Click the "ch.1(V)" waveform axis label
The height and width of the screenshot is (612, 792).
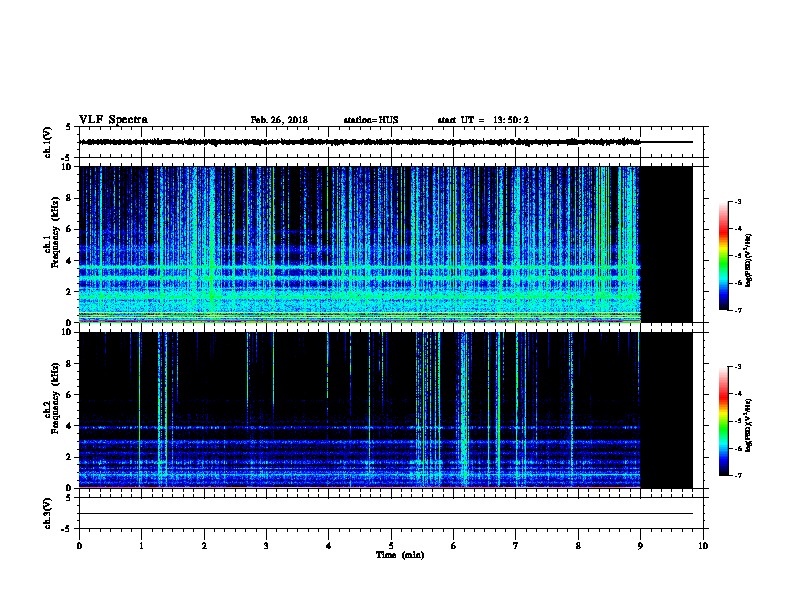(48, 142)
